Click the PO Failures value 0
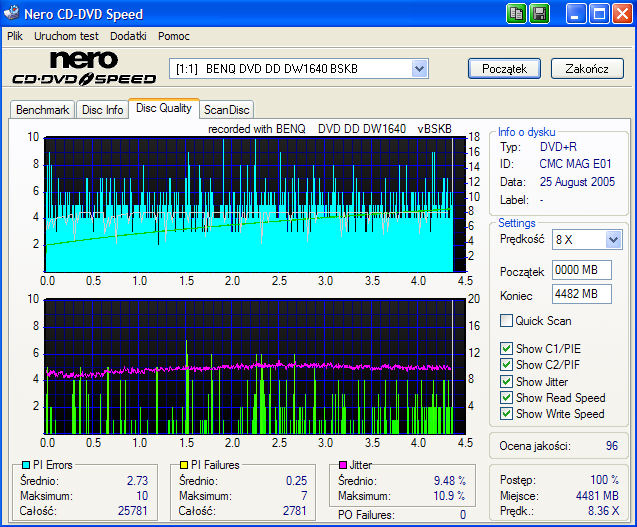This screenshot has width=637, height=527. click(463, 515)
